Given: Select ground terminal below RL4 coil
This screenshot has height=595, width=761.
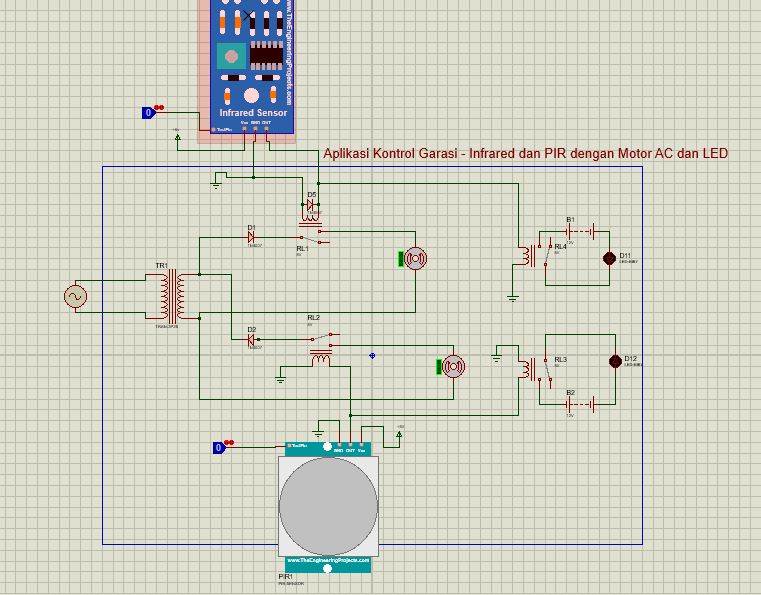Looking at the screenshot, I should pyautogui.click(x=513, y=298).
